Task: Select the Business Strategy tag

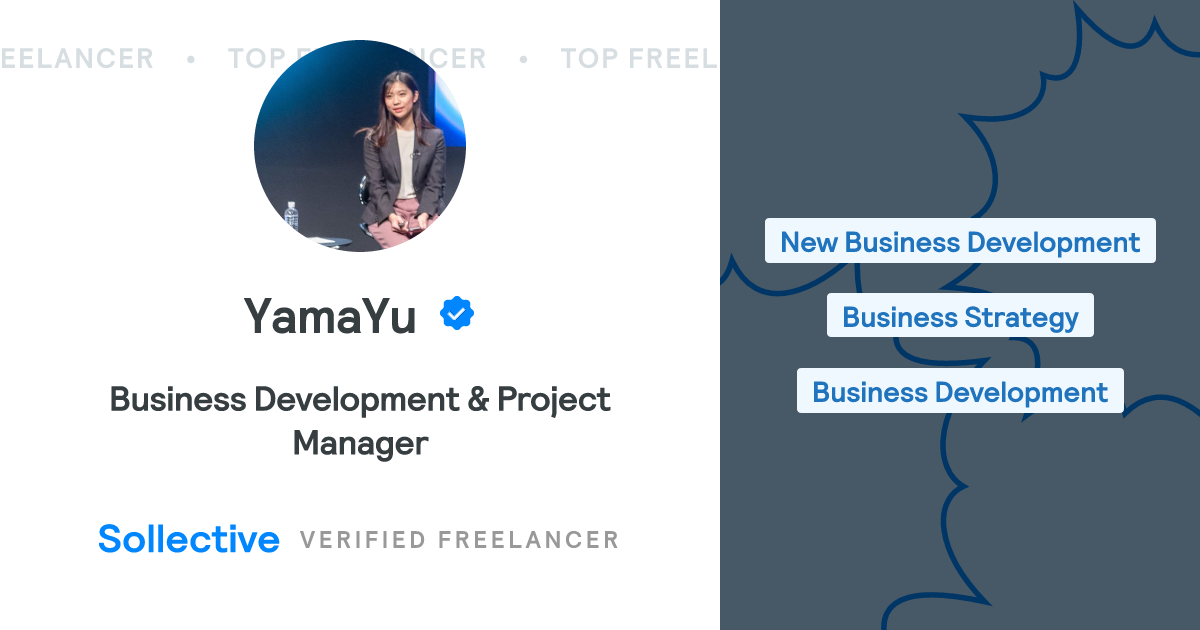Action: click(960, 317)
